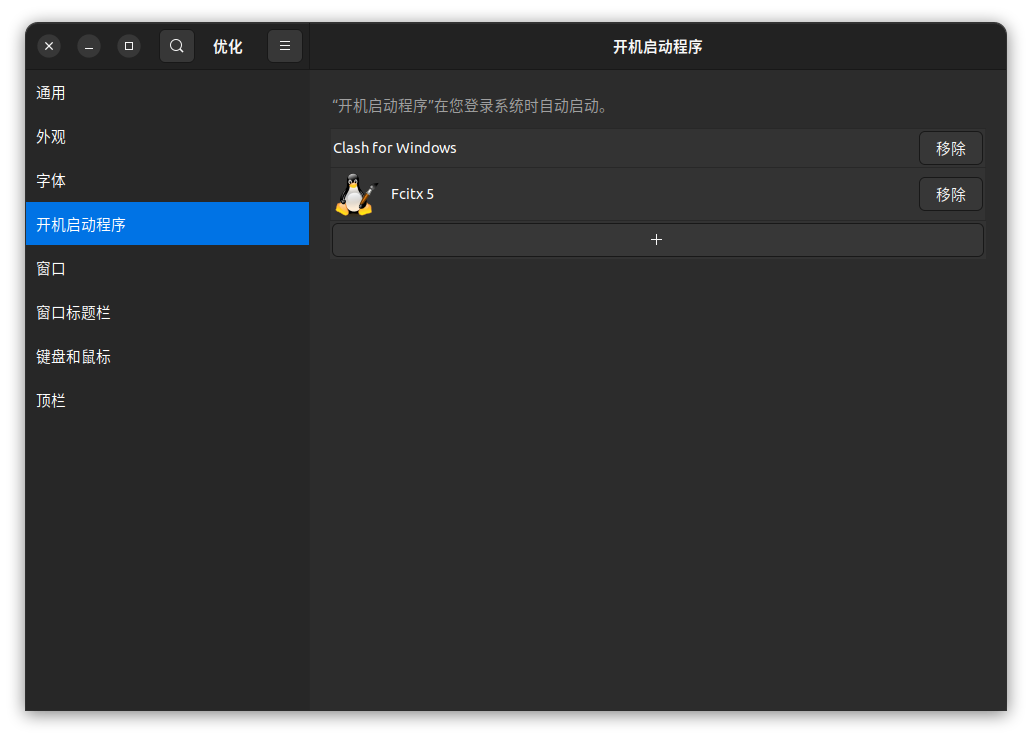Click the 开机启动程序 header bar title
Image resolution: width=1032 pixels, height=739 pixels.
coord(657,47)
